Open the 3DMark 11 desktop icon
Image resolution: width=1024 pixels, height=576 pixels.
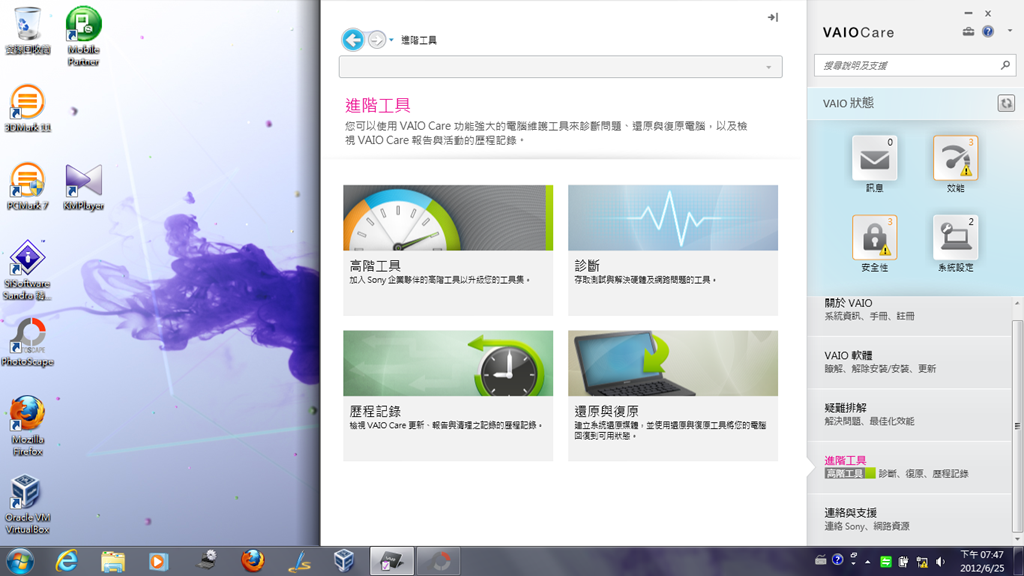tap(27, 108)
